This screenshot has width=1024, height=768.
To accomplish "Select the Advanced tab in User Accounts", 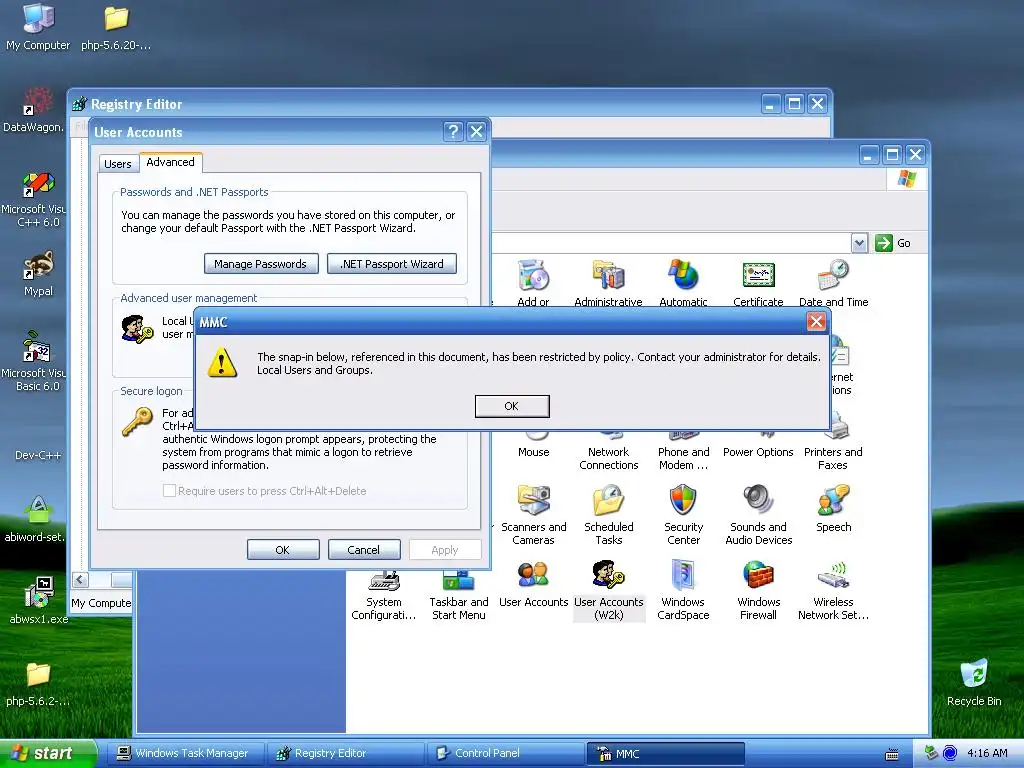I will pos(170,162).
